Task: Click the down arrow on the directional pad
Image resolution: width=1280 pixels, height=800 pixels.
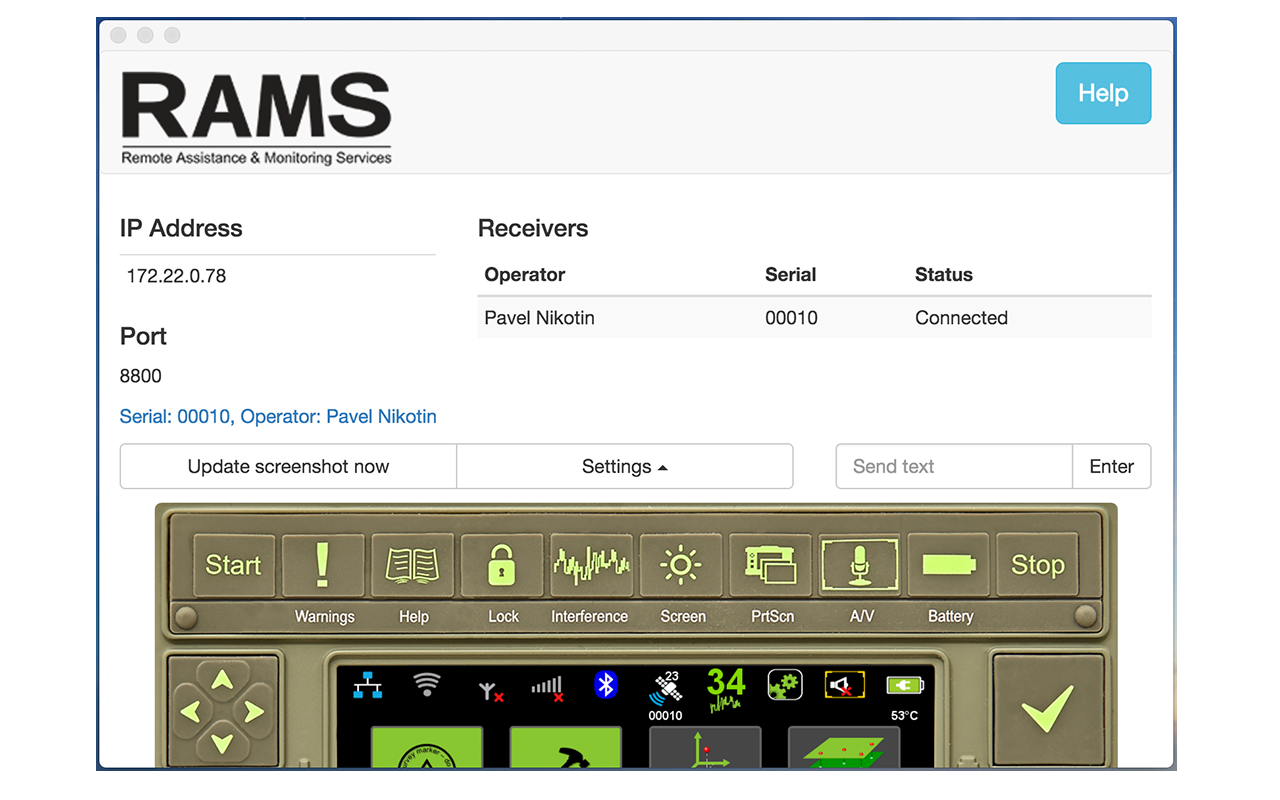Action: [222, 744]
